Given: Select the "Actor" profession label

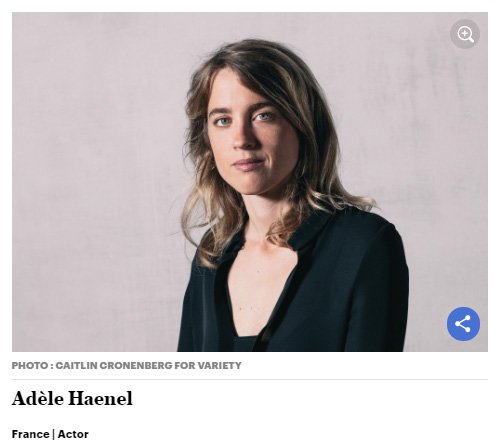Looking at the screenshot, I should [x=73, y=434].
